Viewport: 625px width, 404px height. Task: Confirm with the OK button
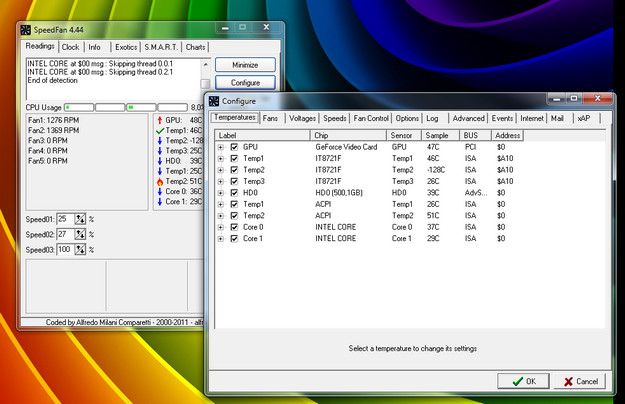[523, 381]
